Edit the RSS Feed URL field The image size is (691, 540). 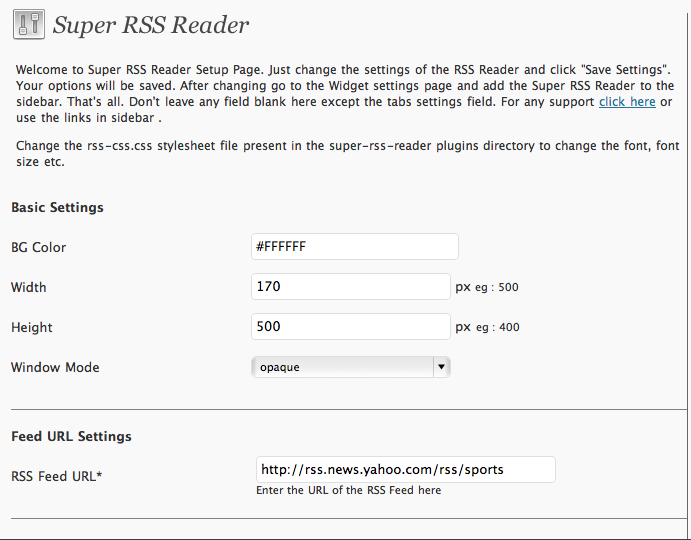(x=405, y=469)
